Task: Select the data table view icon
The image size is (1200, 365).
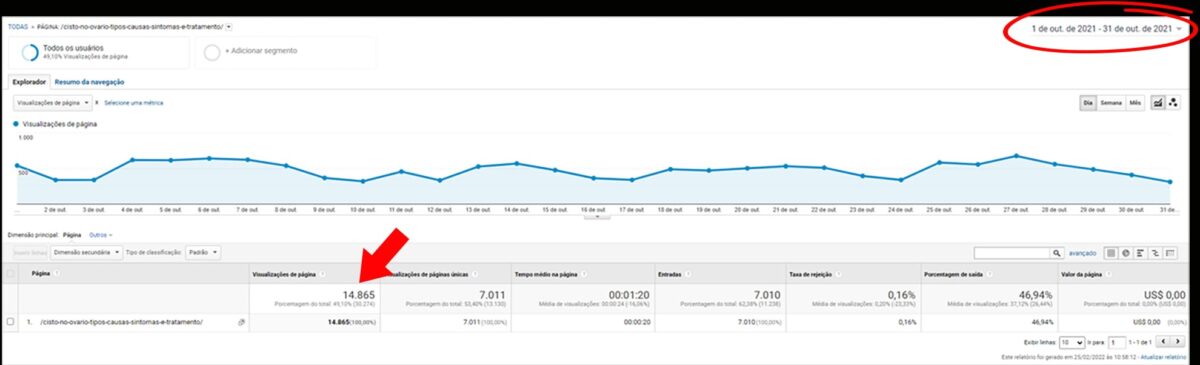Action: 1111,253
